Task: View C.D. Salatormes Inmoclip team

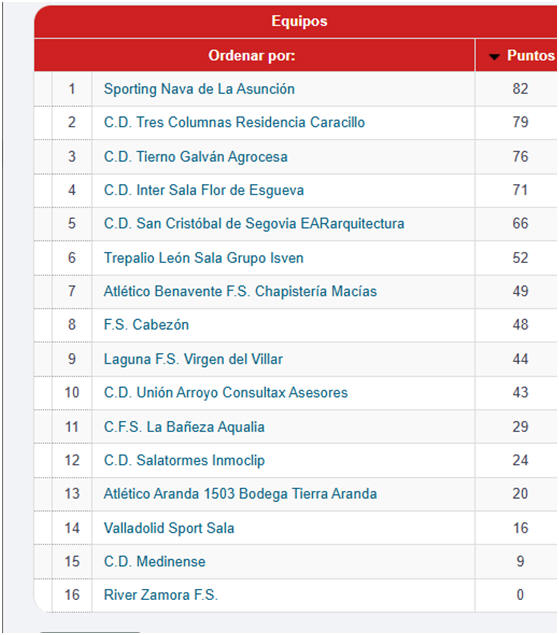Action: tap(184, 460)
